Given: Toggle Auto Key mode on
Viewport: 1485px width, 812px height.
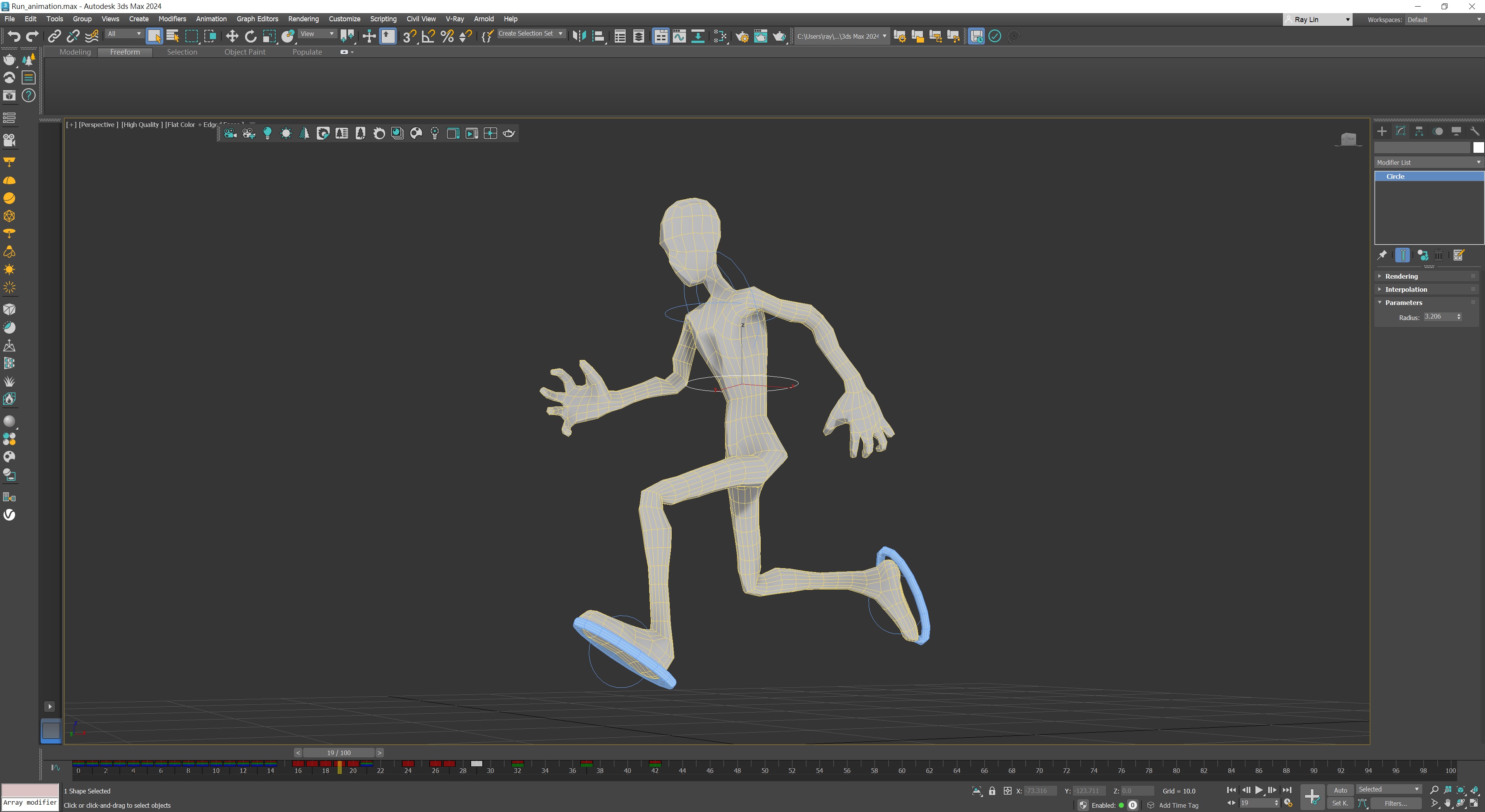Looking at the screenshot, I should coord(1340,790).
